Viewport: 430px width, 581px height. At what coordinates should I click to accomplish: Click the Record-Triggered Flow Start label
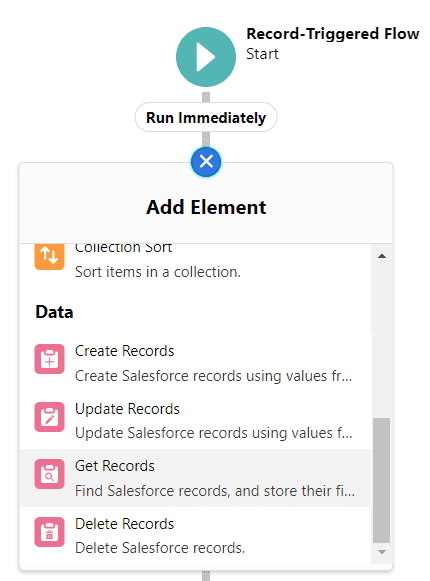point(333,43)
